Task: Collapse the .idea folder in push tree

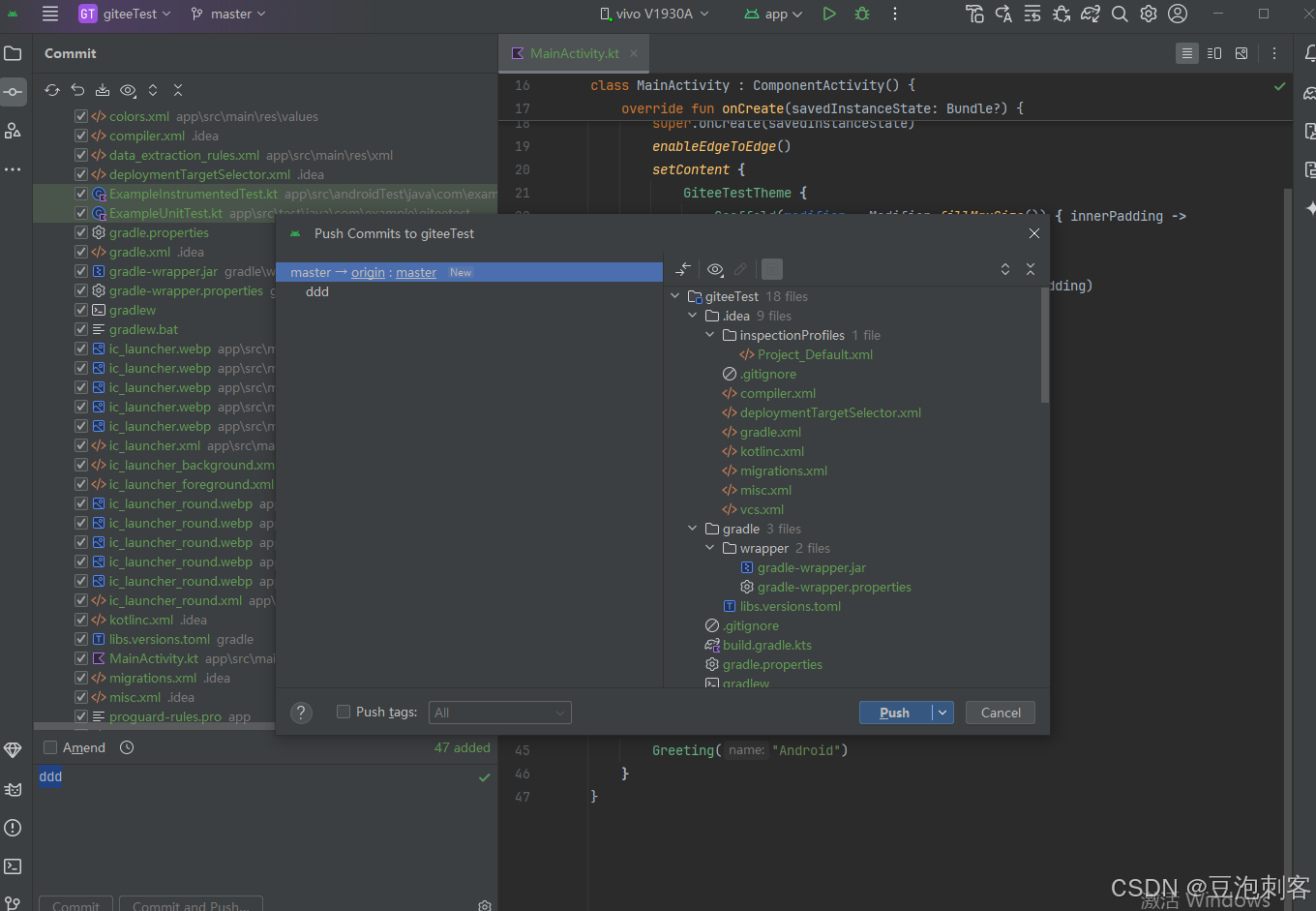Action: click(693, 316)
